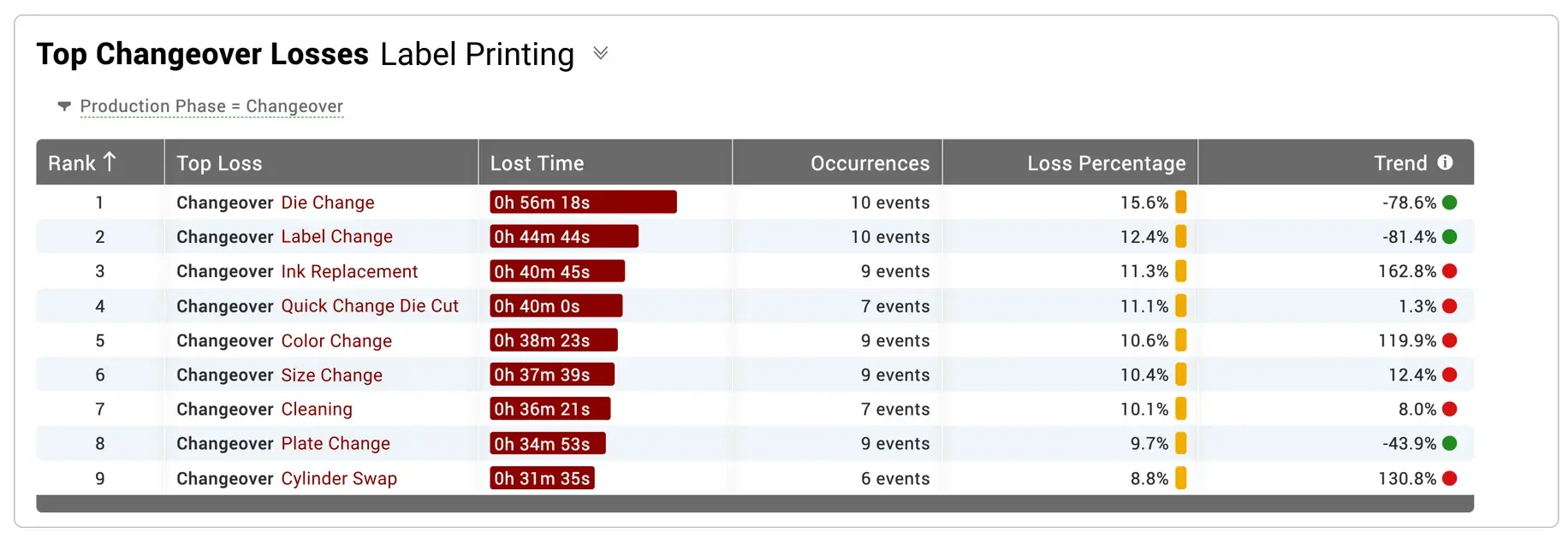Open the Cleaning loss link
Image resolution: width=1568 pixels, height=538 pixels.
[317, 409]
